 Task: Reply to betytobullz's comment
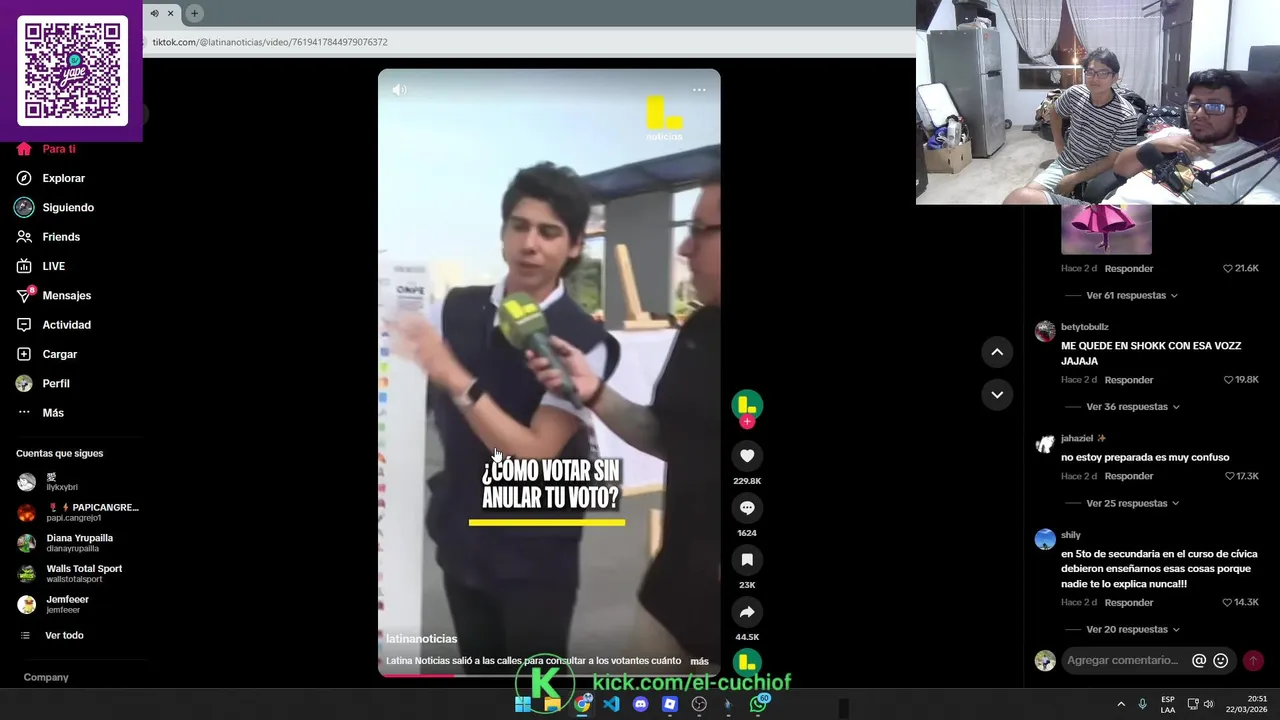[x=1129, y=380]
